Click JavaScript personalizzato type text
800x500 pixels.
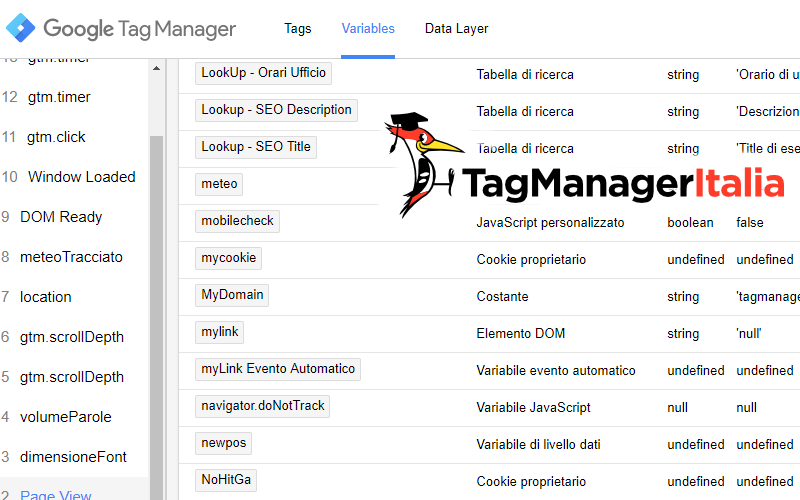(x=551, y=222)
